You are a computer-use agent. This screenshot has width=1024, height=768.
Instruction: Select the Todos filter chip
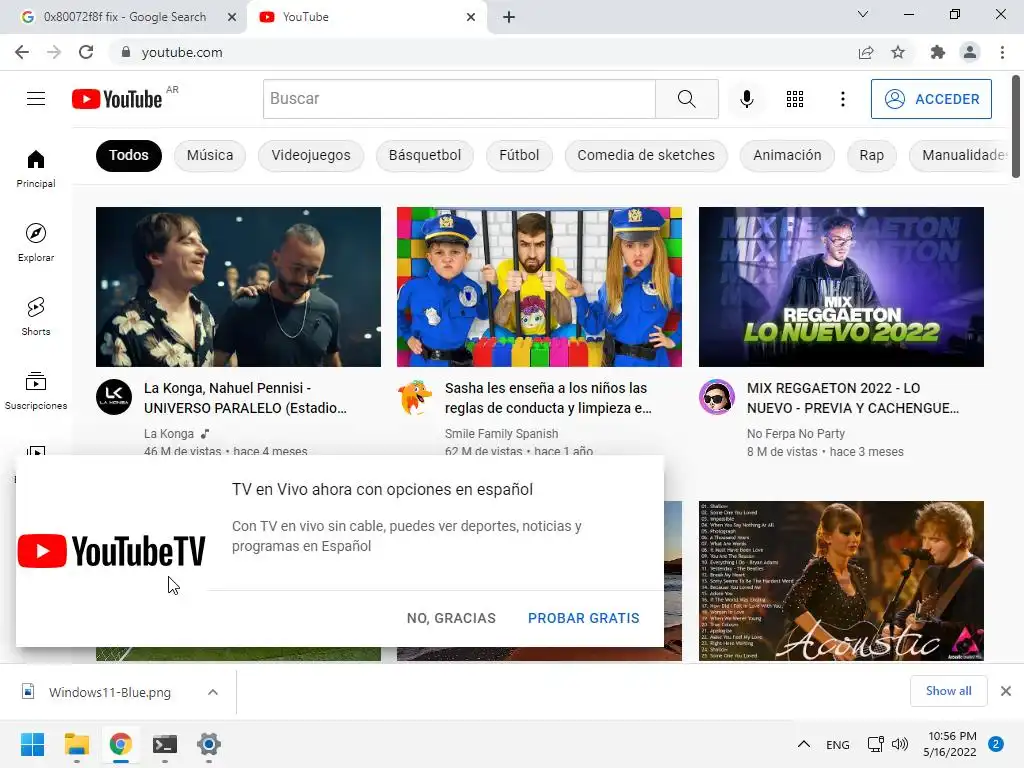(129, 155)
